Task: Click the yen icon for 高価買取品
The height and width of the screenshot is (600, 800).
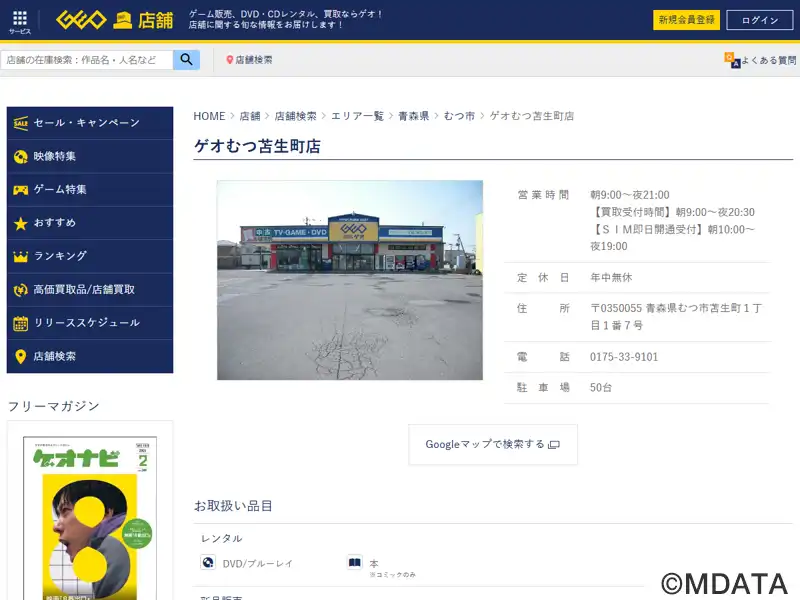Action: [x=20, y=290]
